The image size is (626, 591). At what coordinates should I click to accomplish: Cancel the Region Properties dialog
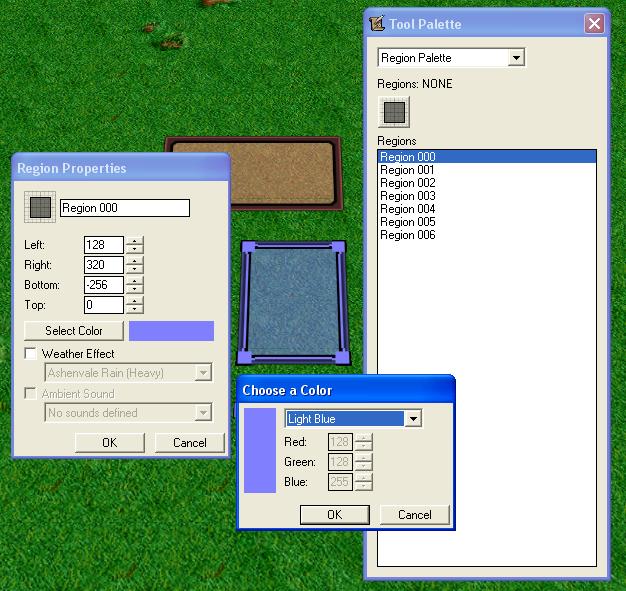click(x=190, y=443)
